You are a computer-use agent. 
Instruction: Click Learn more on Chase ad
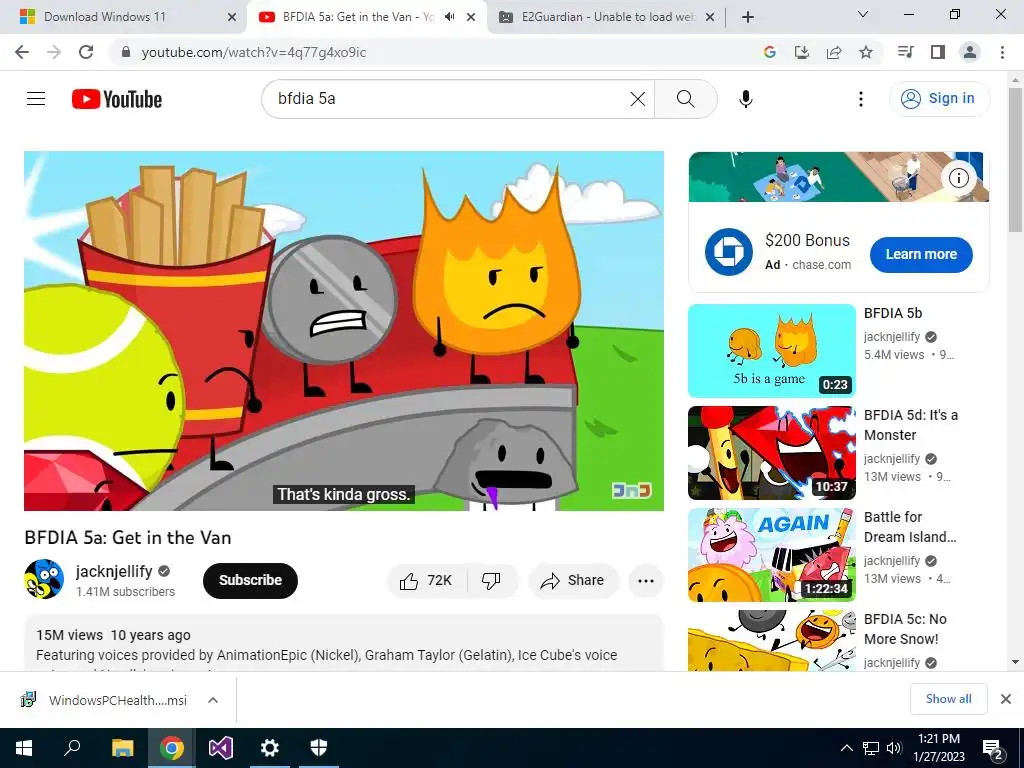coord(921,254)
